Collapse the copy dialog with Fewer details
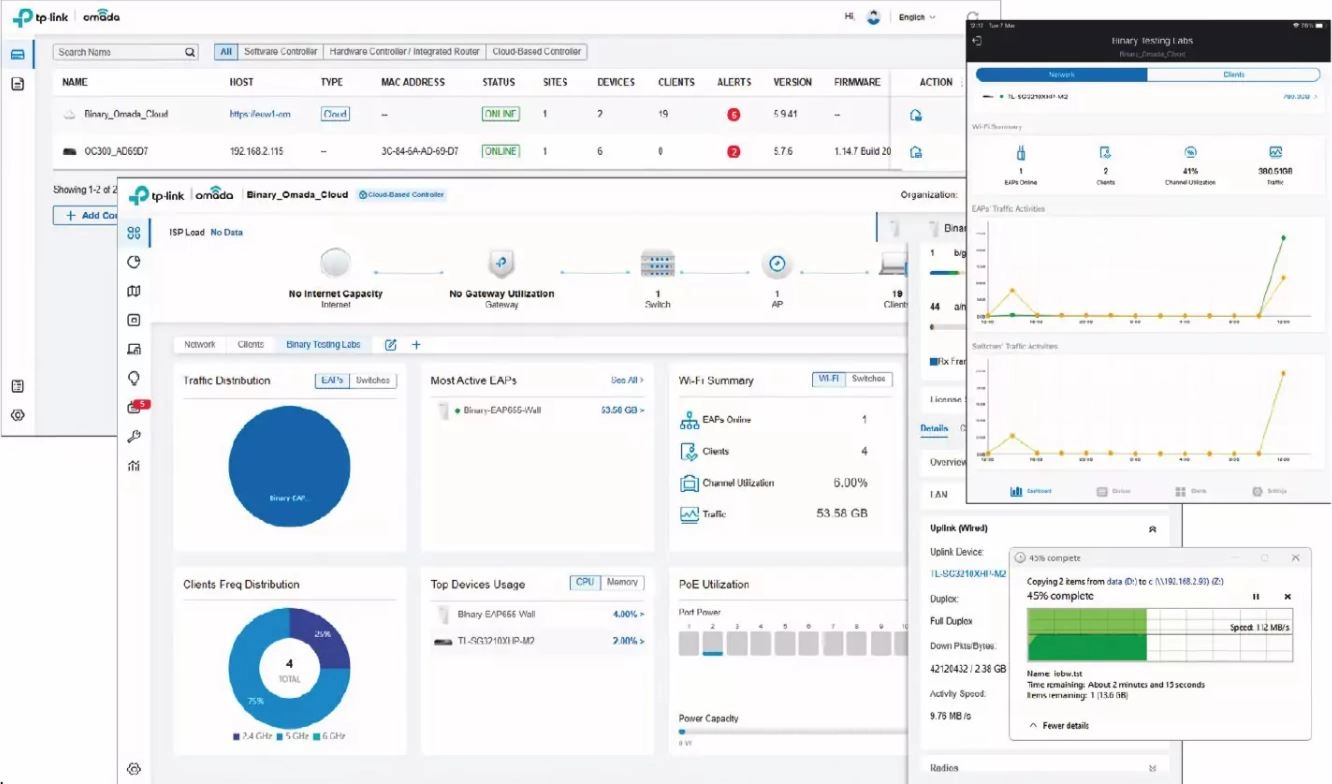Screen dimensions: 1332x784 coord(1059,726)
